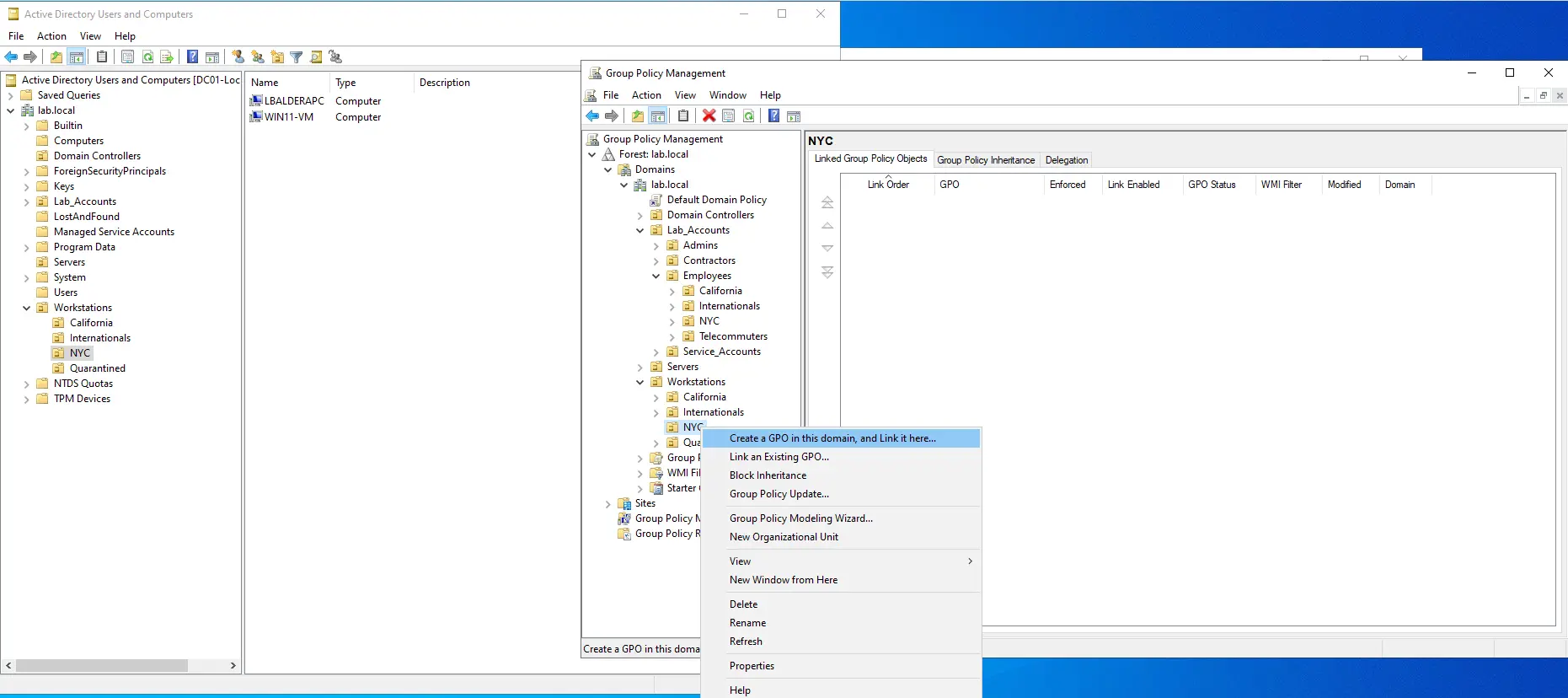Expand Servers OU in Group Policy tree
The width and height of the screenshot is (1568, 698).
[640, 367]
